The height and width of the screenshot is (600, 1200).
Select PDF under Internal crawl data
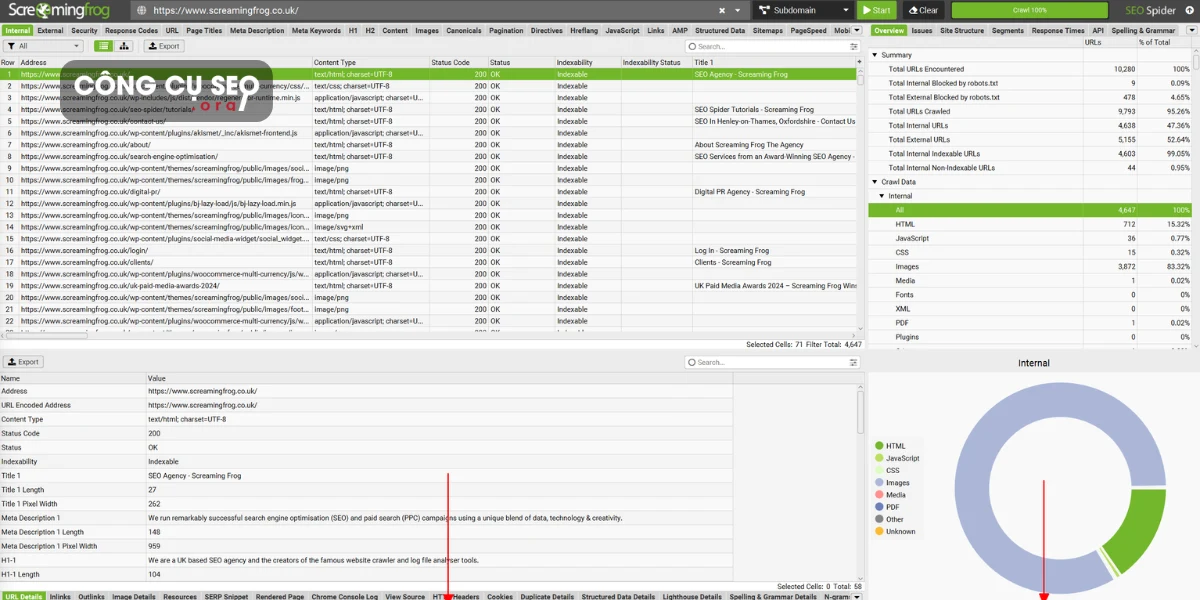(x=1030, y=323)
